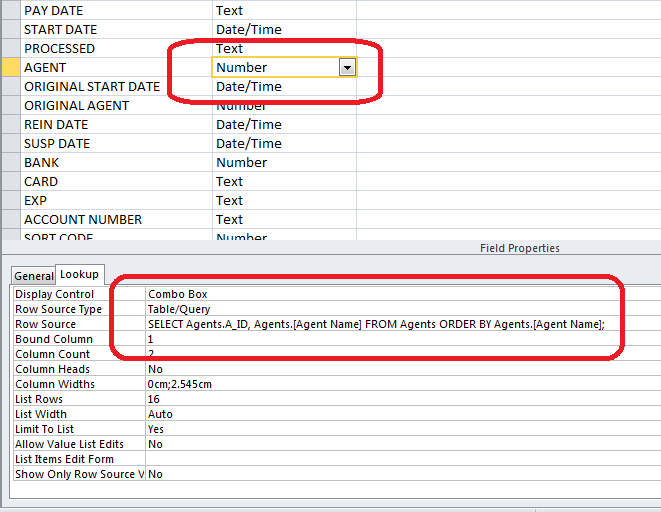This screenshot has height=512, width=661.
Task: Click the Column Widths property label
Action: (x=55, y=384)
